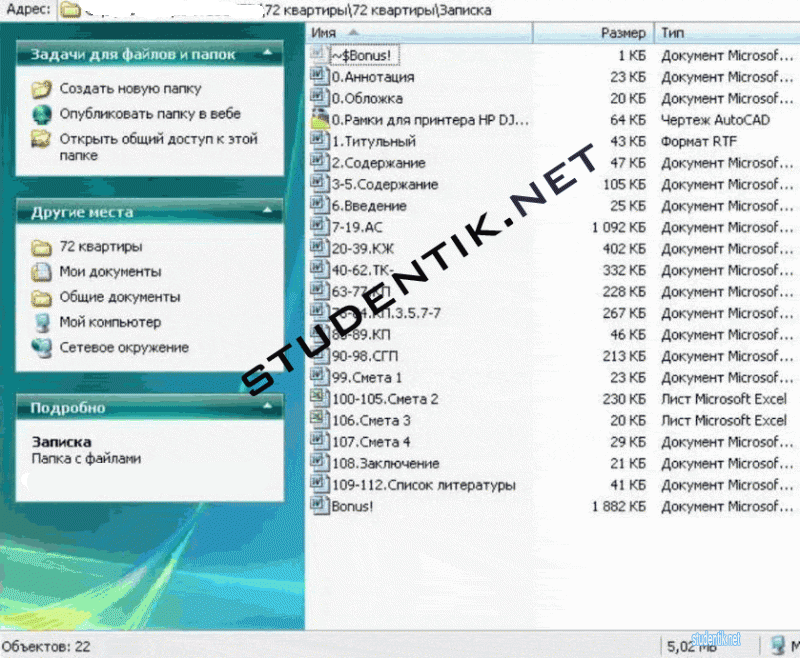Go to the 72 квартиры folder link

(101, 246)
